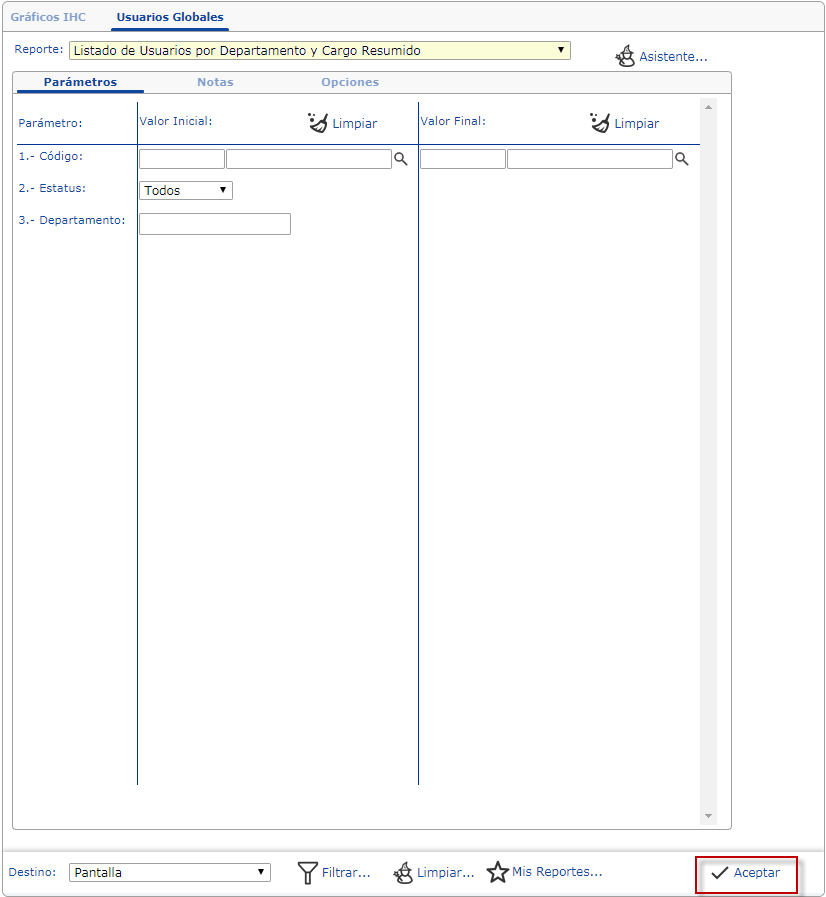This screenshot has height=897, width=826.
Task: Select the Usuarios Globales tab
Action: click(x=170, y=17)
